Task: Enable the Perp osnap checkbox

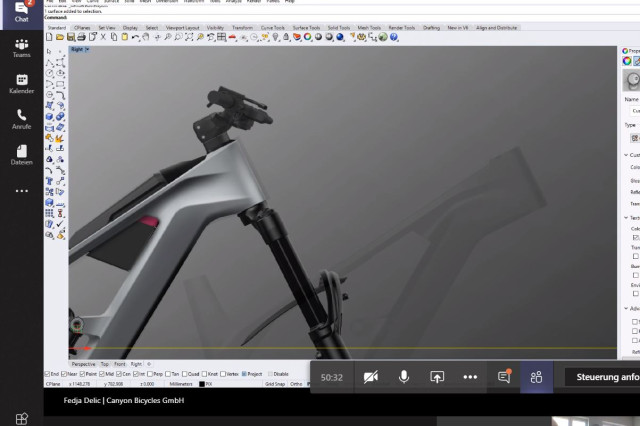Action: (150, 374)
